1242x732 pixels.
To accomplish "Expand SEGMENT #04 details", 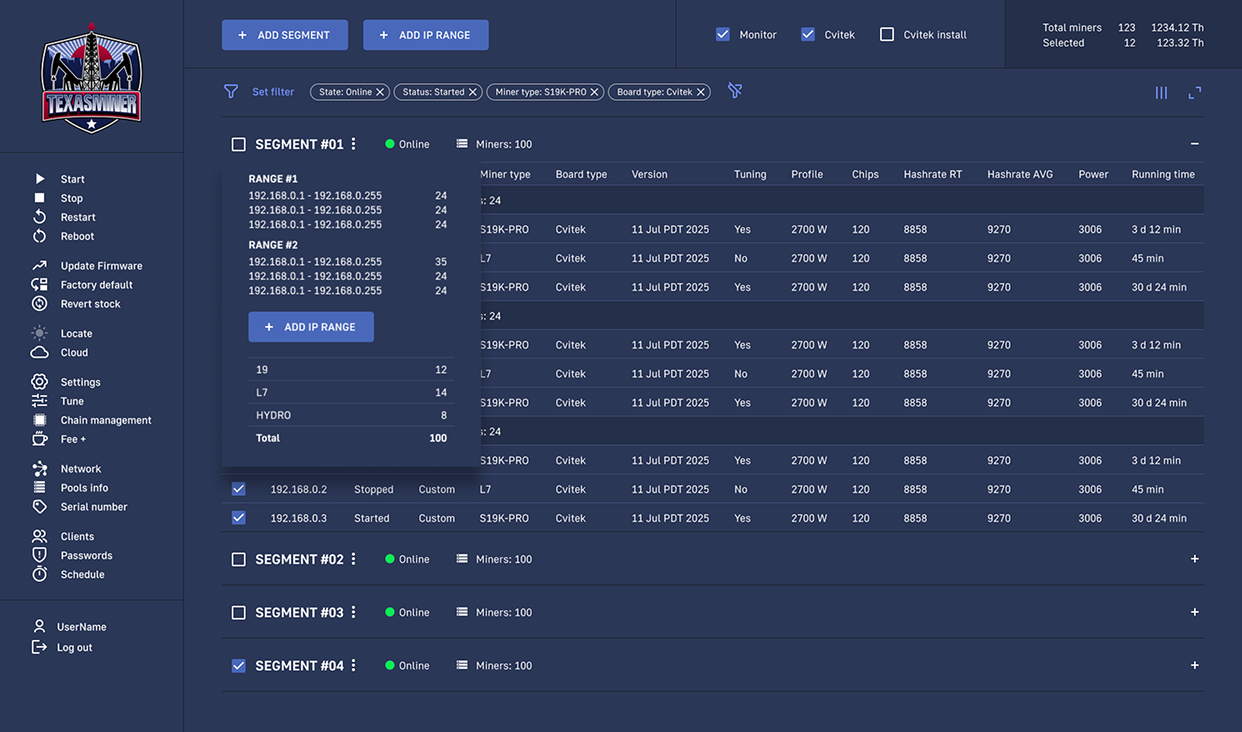I will [x=1194, y=665].
